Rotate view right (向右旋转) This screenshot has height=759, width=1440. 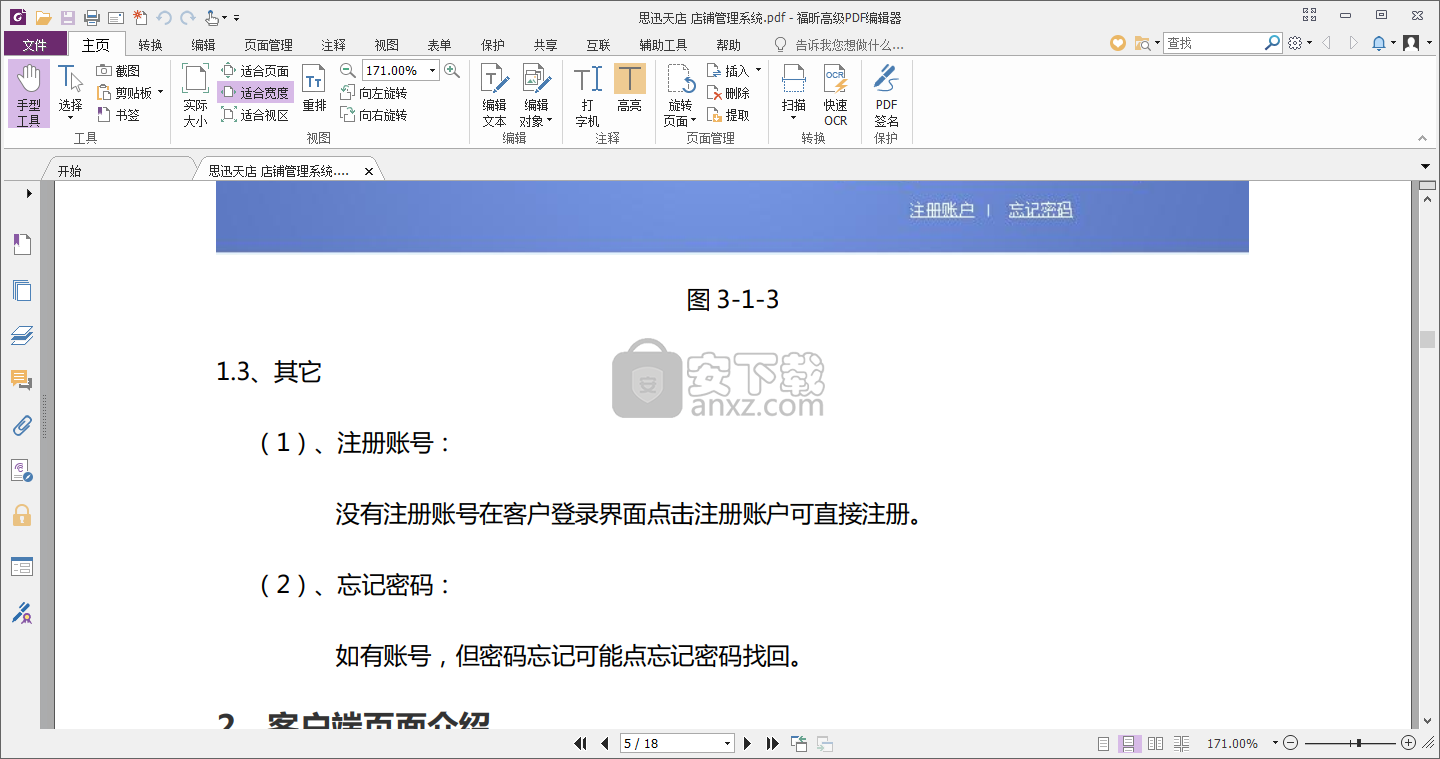tap(374, 115)
